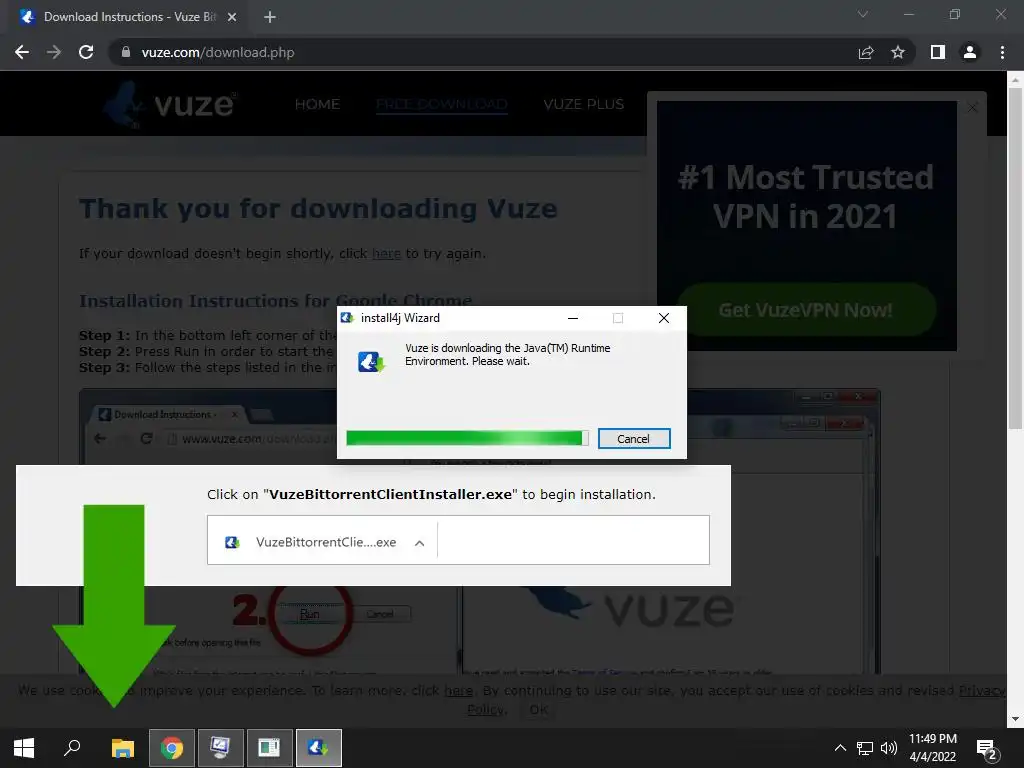Open a new browser tab
The width and height of the screenshot is (1024, 768).
pyautogui.click(x=270, y=17)
